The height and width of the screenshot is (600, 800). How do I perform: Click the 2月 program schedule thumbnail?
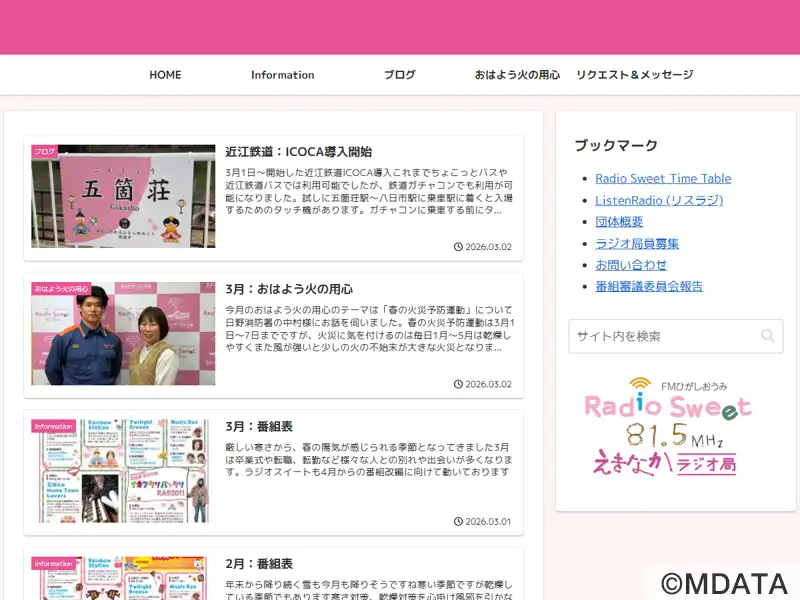[123, 579]
